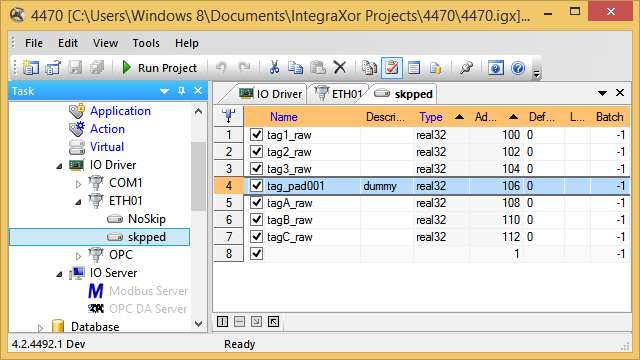Click the green Run Project button
This screenshot has width=640, height=360.
coord(160,68)
